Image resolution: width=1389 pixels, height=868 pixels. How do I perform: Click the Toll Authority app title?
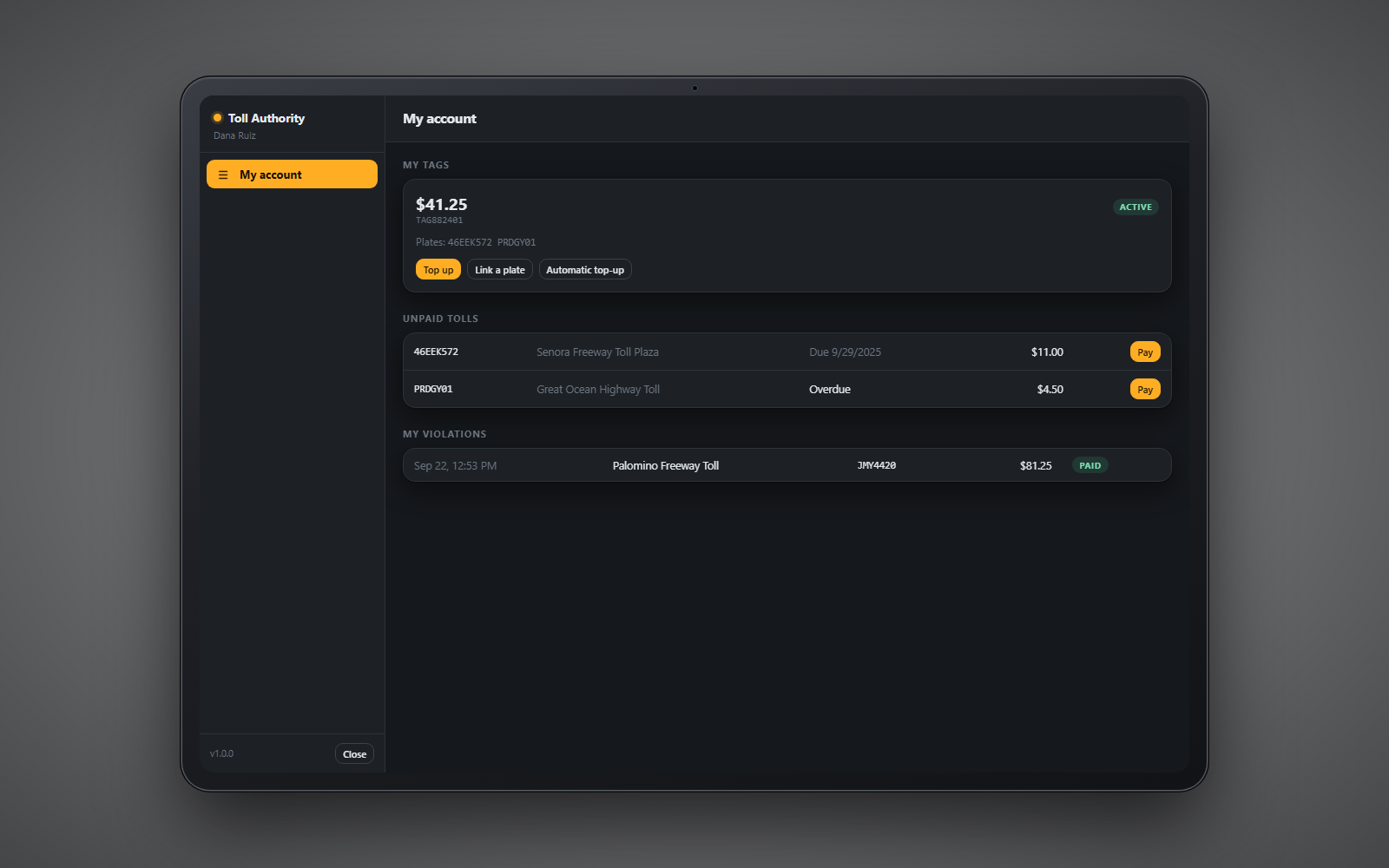click(x=267, y=118)
